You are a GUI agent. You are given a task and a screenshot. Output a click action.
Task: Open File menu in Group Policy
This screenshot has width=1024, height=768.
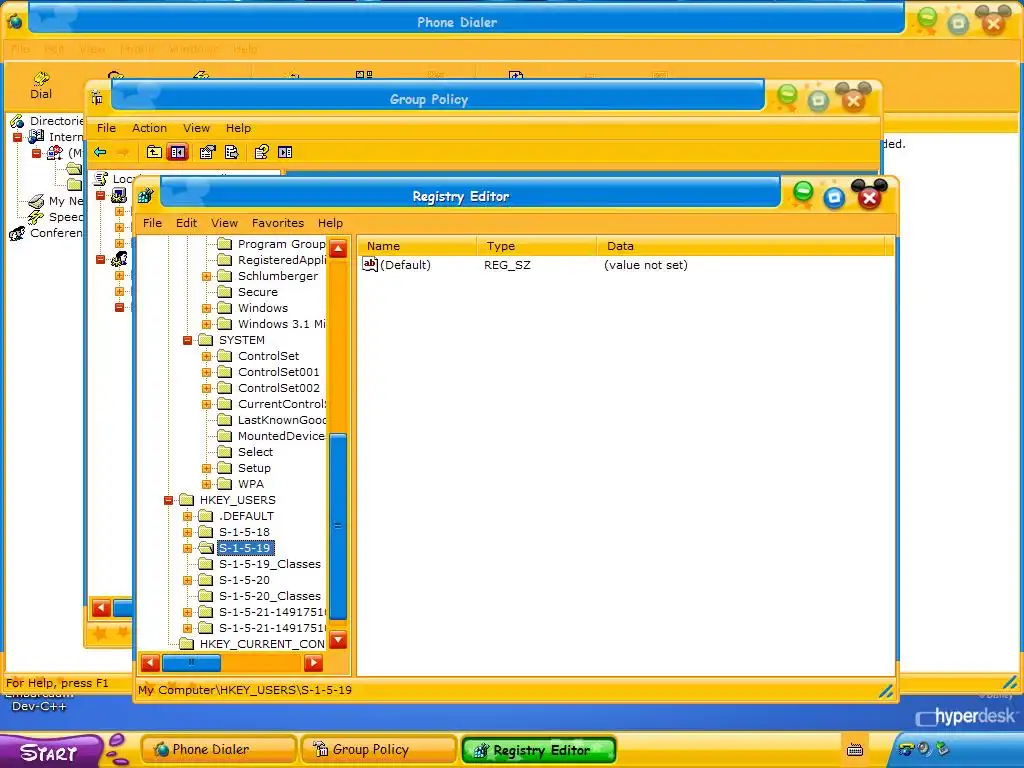point(106,128)
